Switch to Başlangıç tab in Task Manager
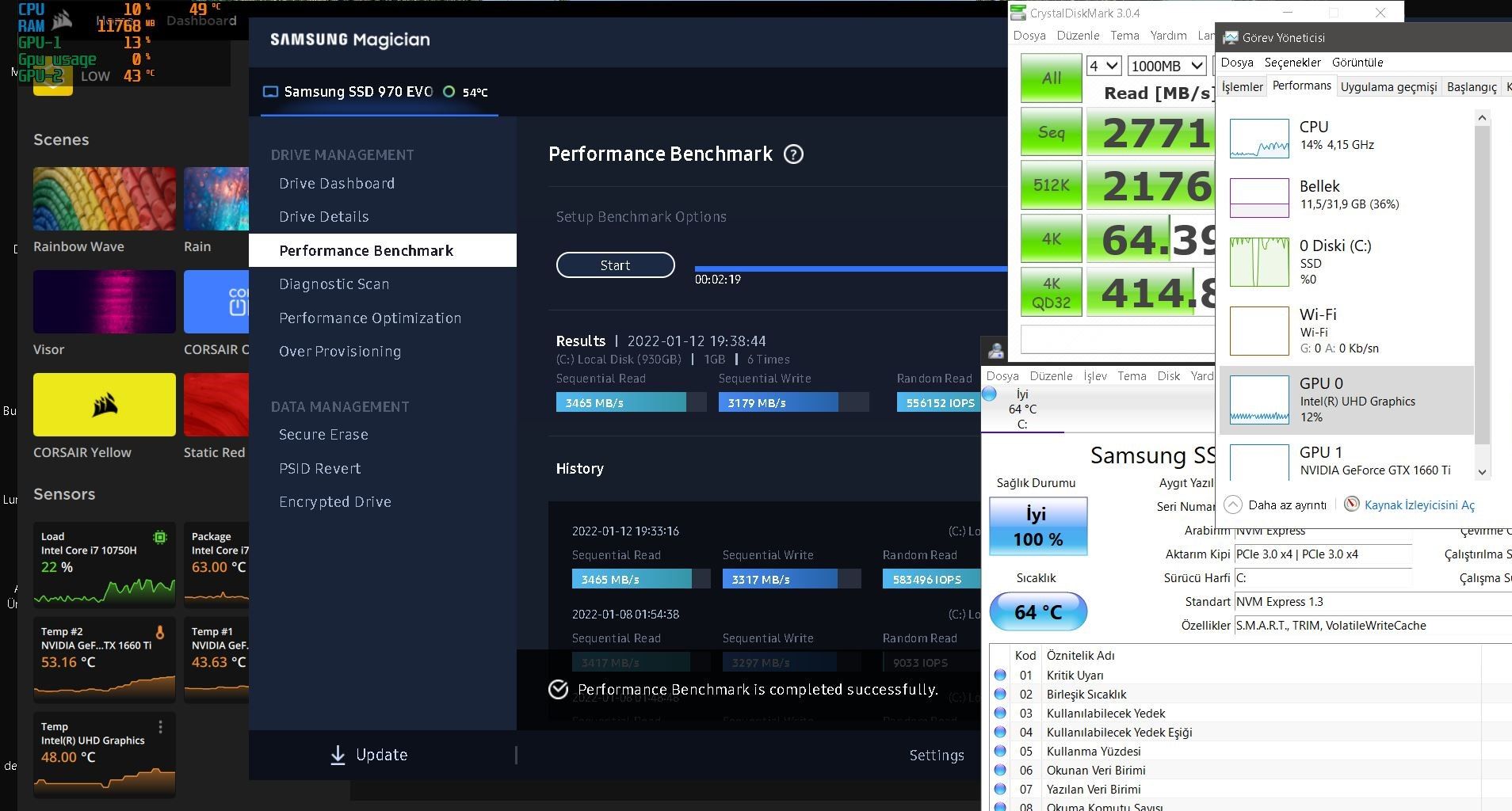1512x811 pixels. tap(1472, 87)
